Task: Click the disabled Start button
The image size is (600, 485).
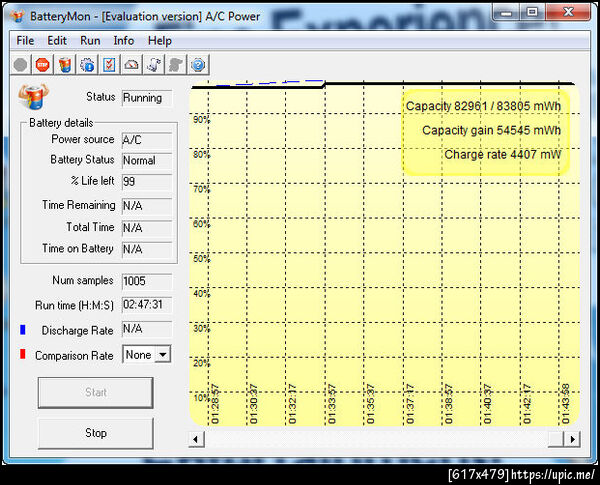Action: (96, 392)
